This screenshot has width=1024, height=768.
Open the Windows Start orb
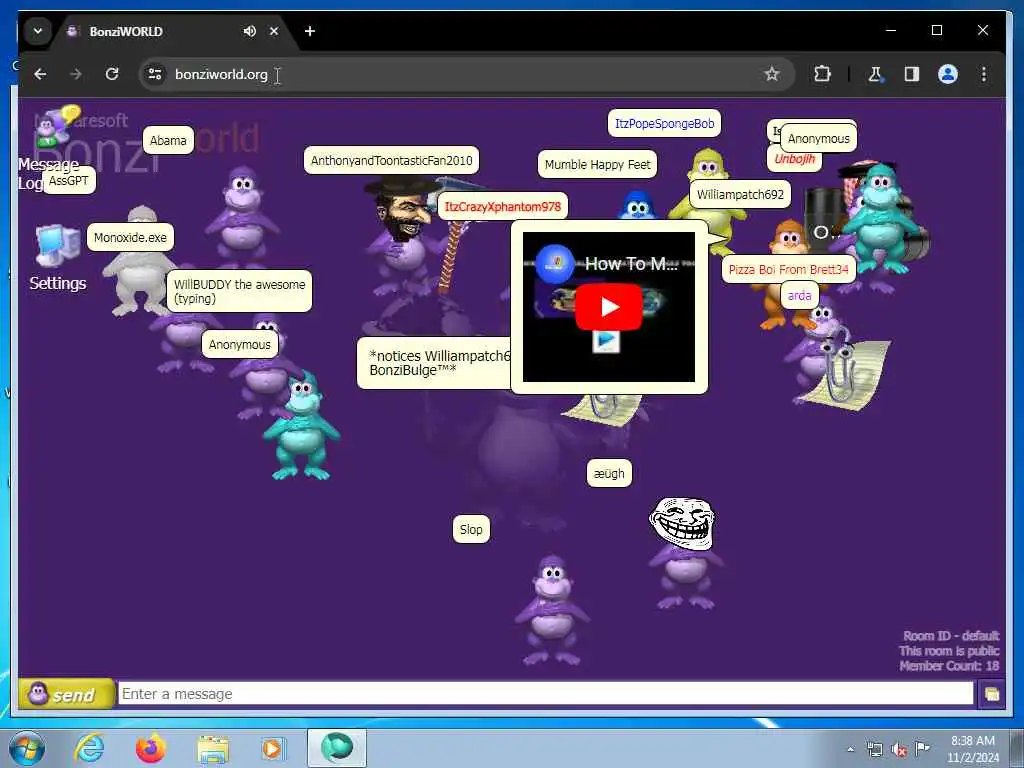[27, 748]
